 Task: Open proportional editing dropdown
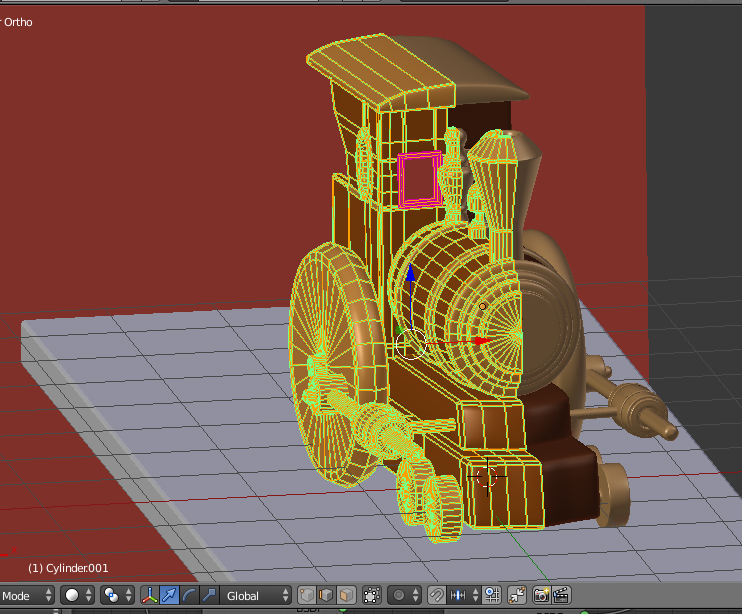404,595
